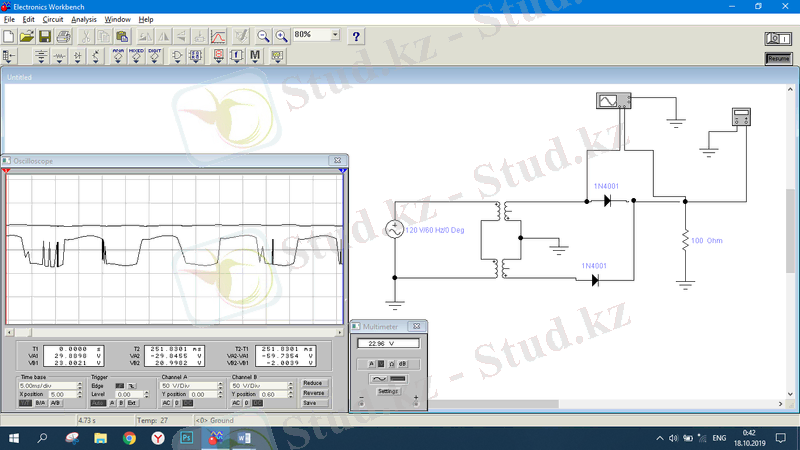The height and width of the screenshot is (450, 800).
Task: Open the Help question mark icon
Action: pos(356,36)
